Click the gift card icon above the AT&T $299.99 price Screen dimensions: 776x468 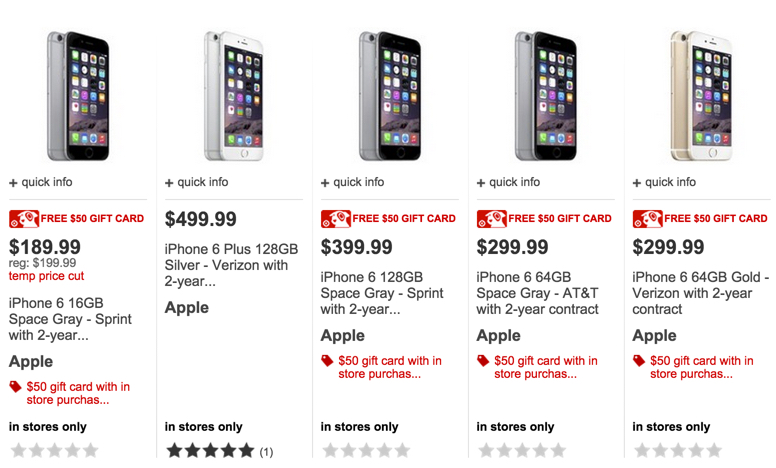click(x=492, y=218)
